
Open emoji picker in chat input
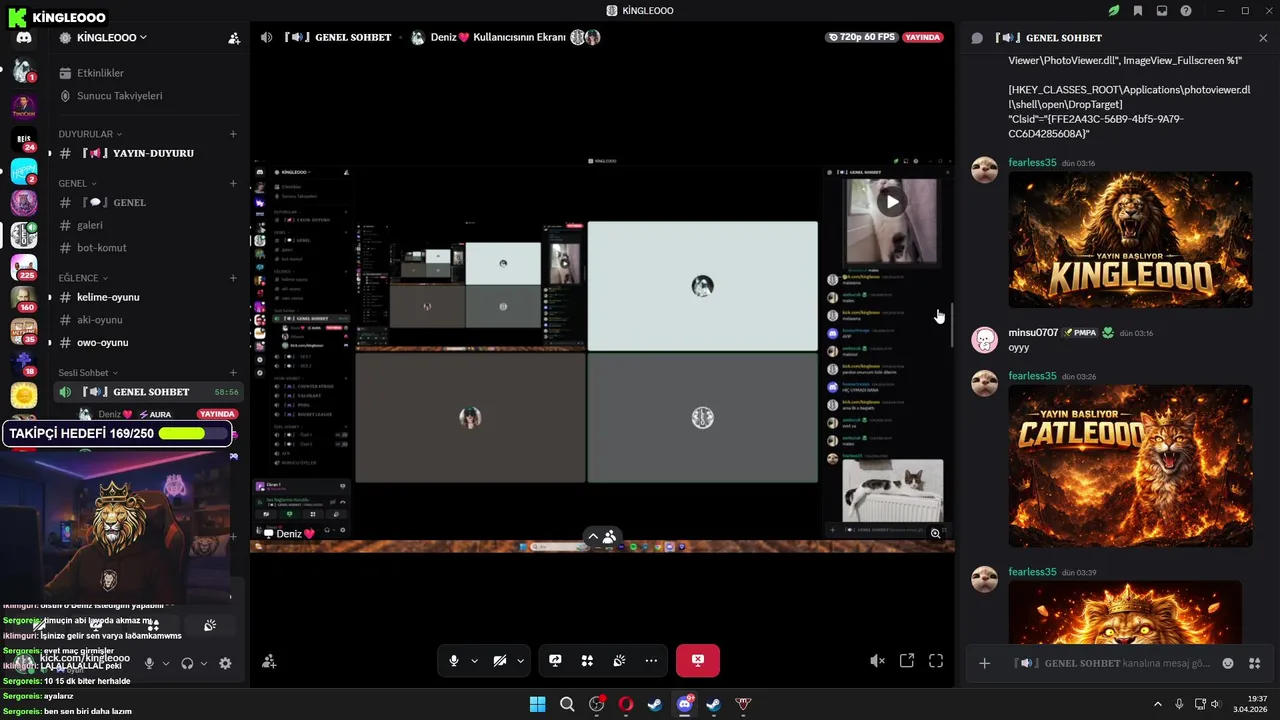click(x=1228, y=663)
